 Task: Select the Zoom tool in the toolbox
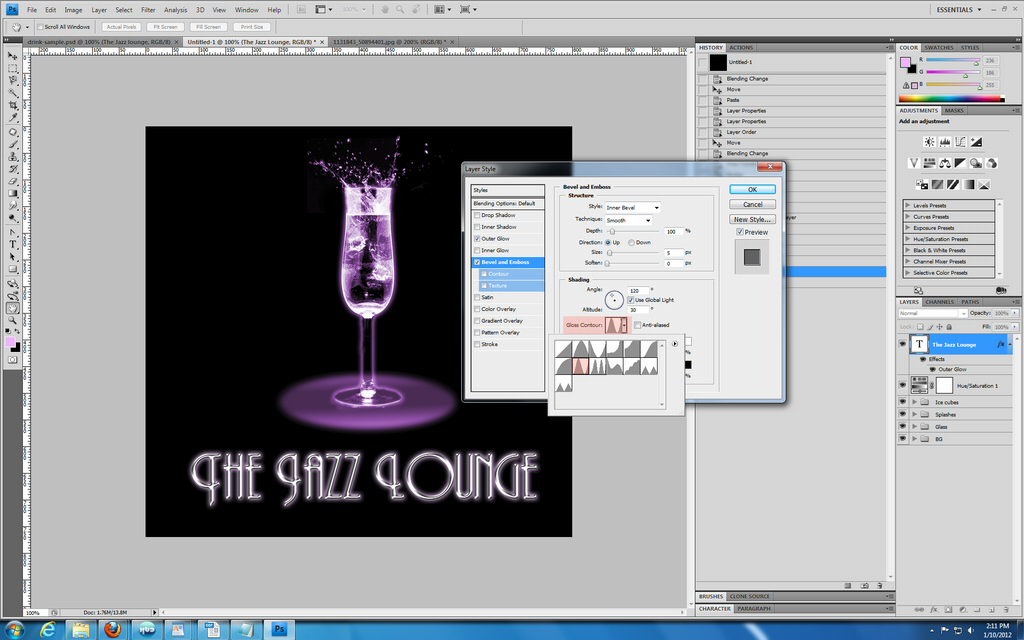(12, 321)
